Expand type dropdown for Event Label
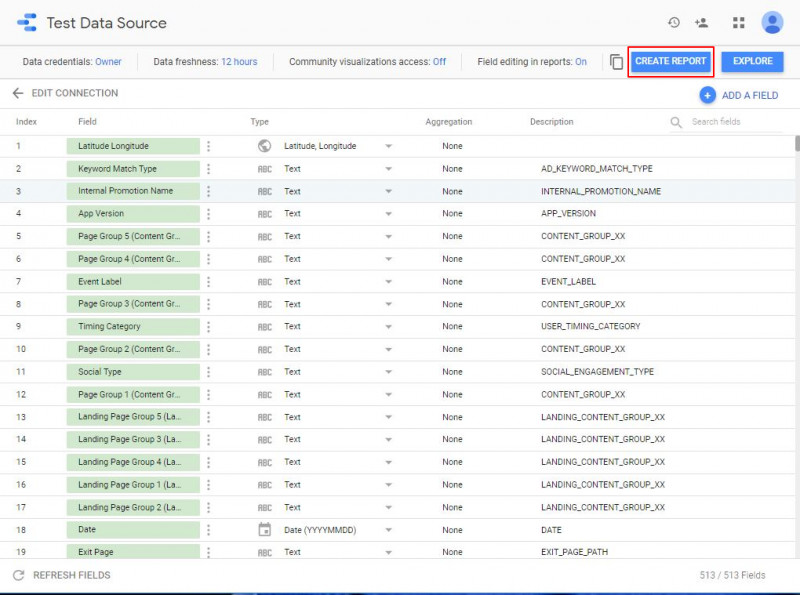This screenshot has width=800, height=595. point(388,282)
